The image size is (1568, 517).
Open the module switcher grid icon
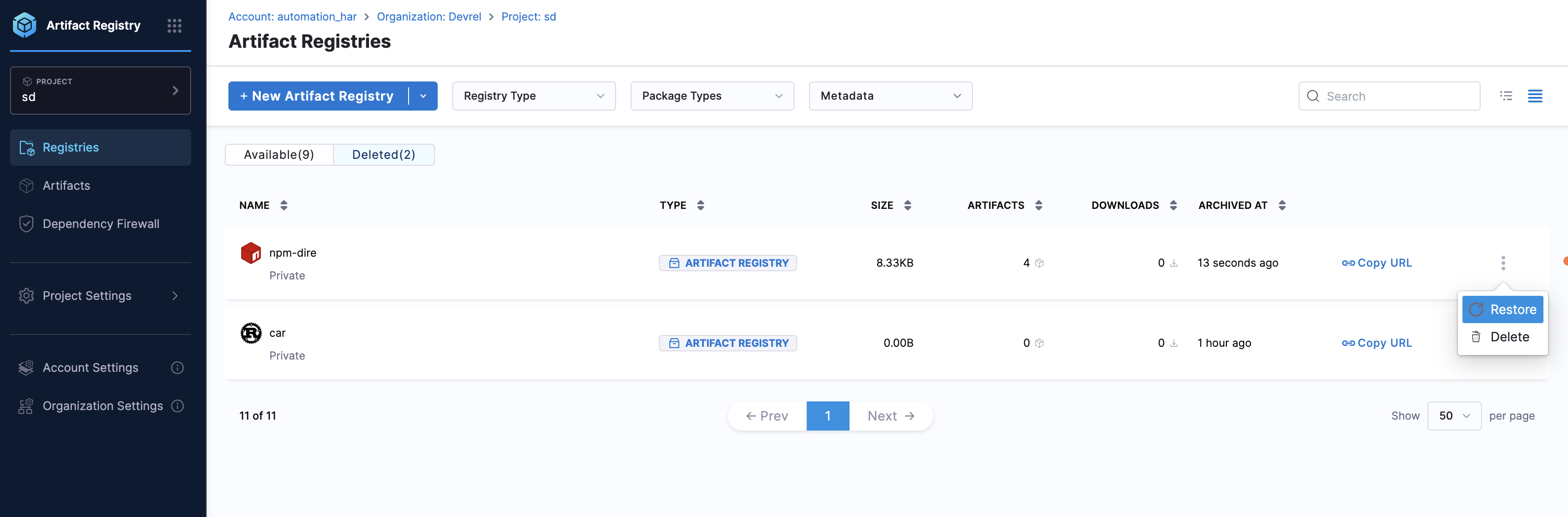174,25
